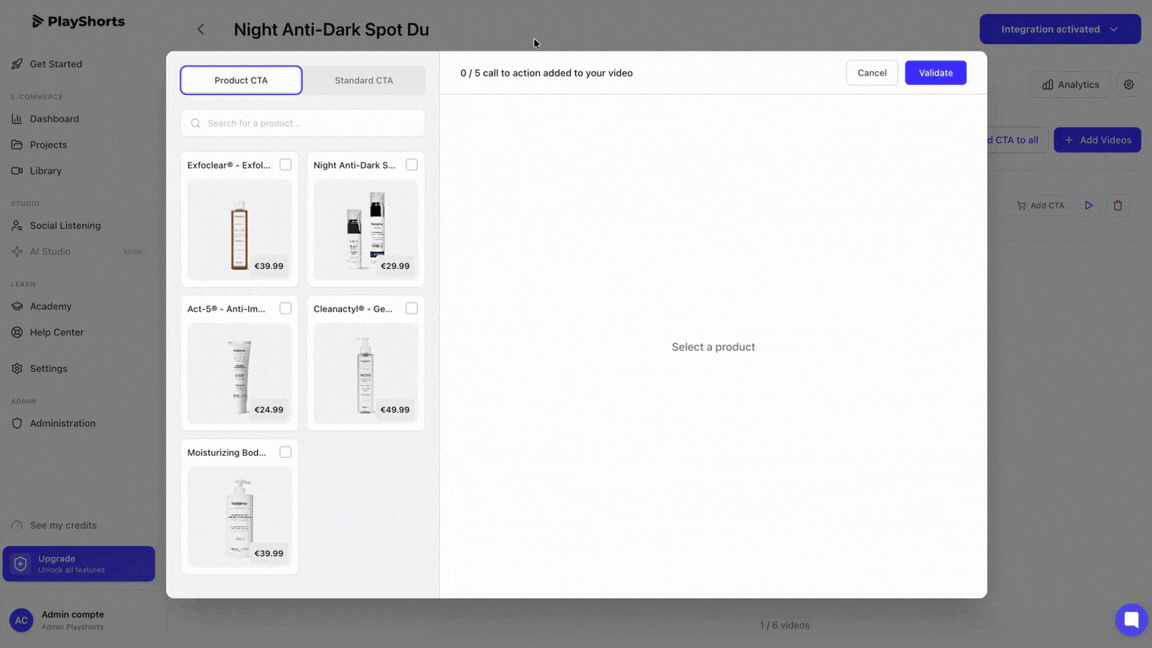Click the Upgrade unlock all features button
Viewport: 1152px width, 648px height.
coord(79,564)
